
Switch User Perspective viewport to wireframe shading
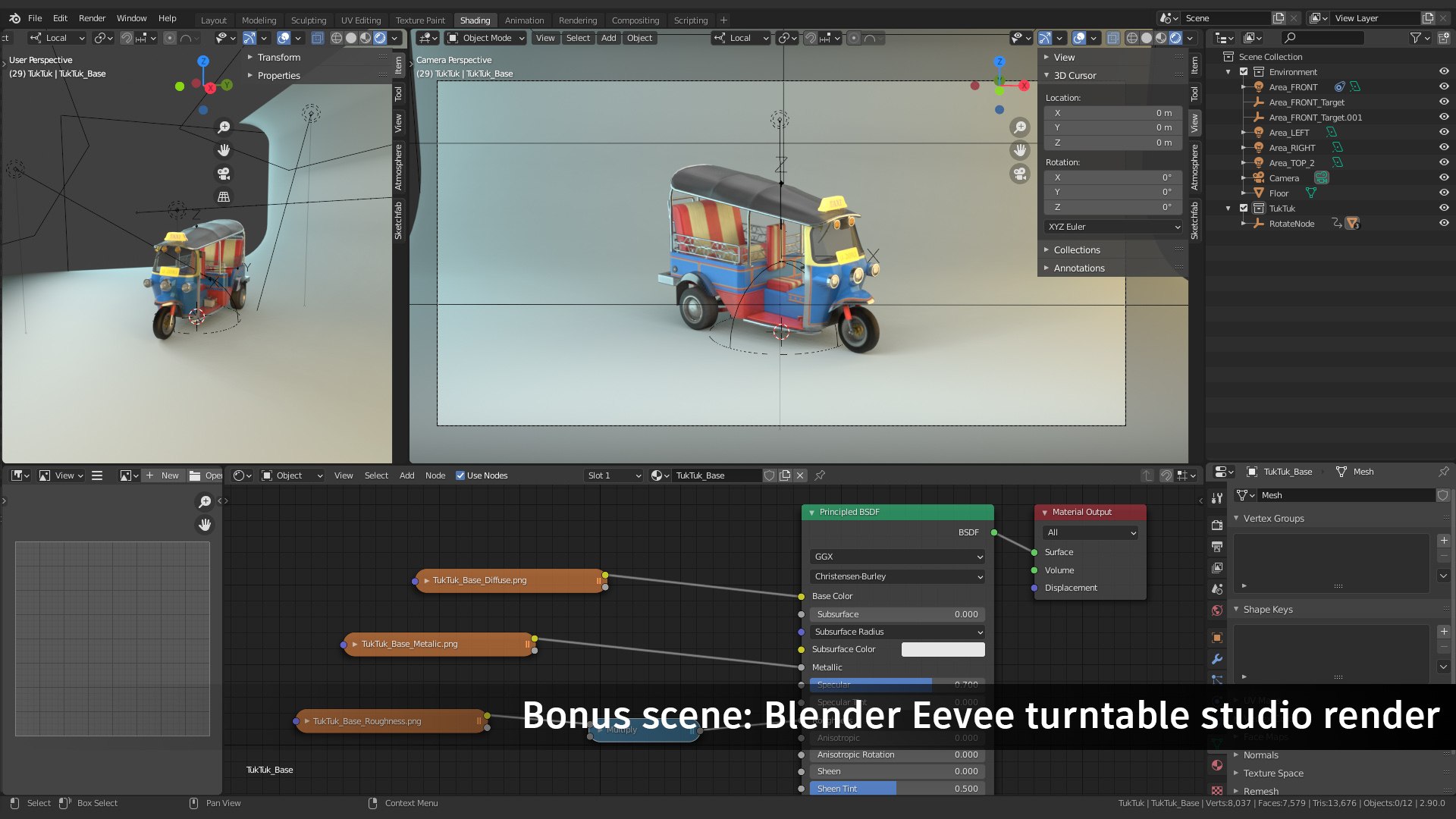tap(337, 38)
